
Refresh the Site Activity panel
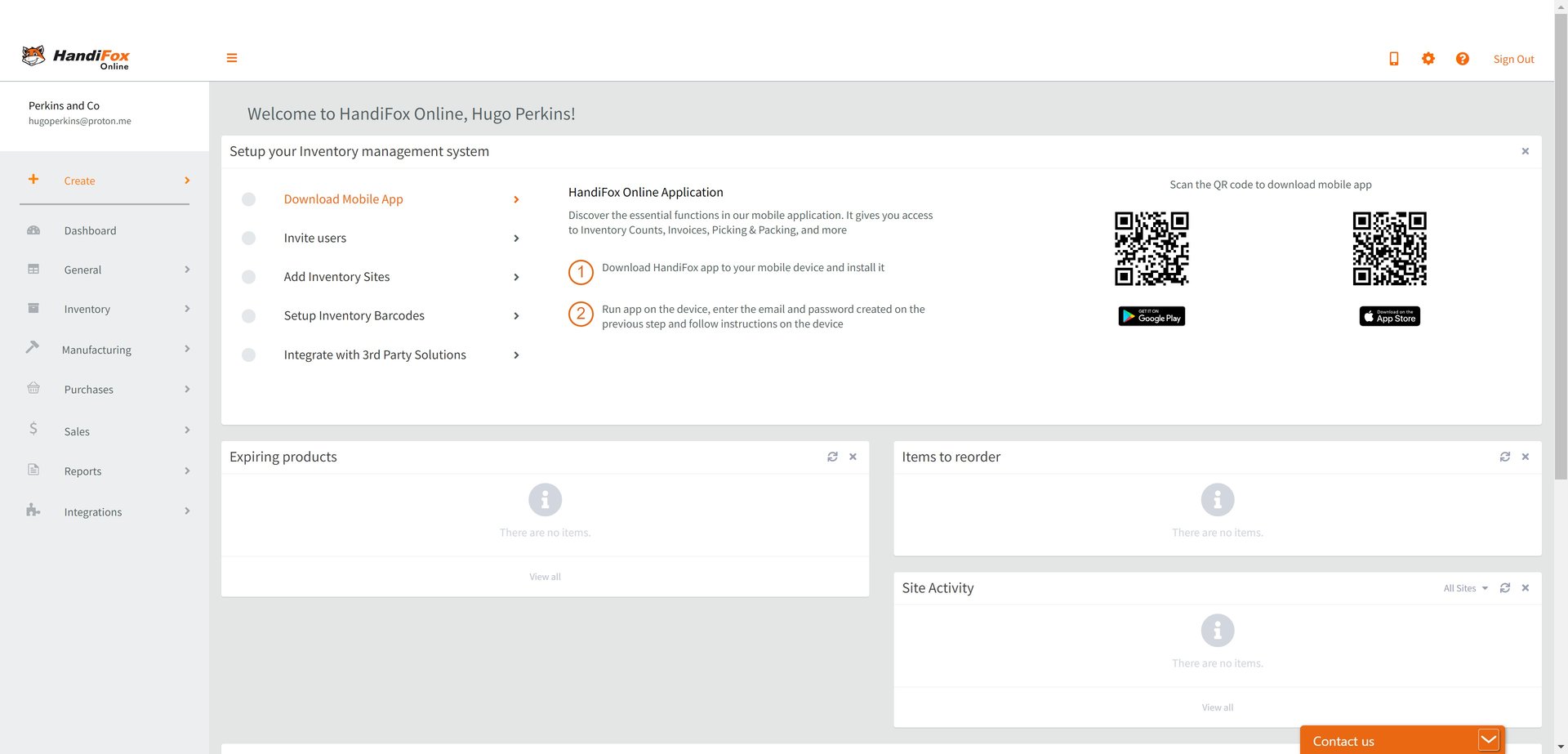pos(1505,588)
